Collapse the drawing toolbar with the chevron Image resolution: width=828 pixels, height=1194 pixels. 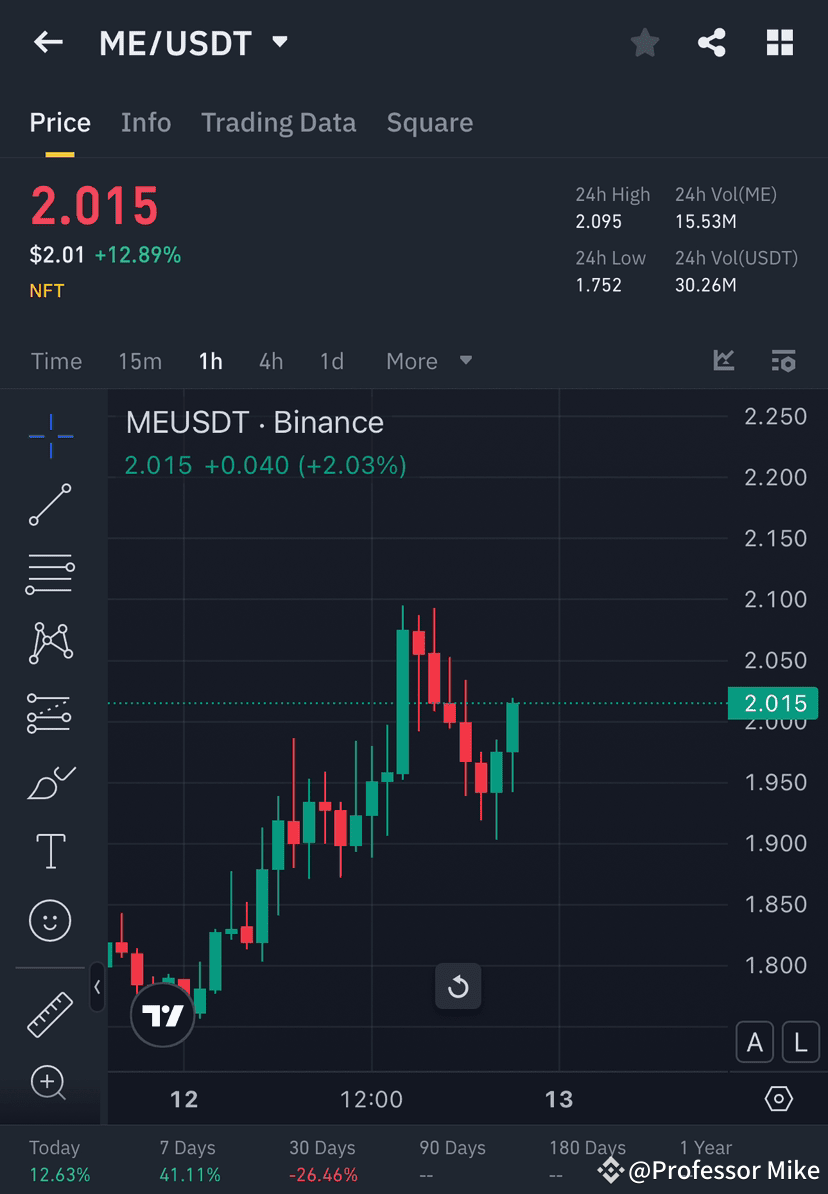[x=97, y=988]
